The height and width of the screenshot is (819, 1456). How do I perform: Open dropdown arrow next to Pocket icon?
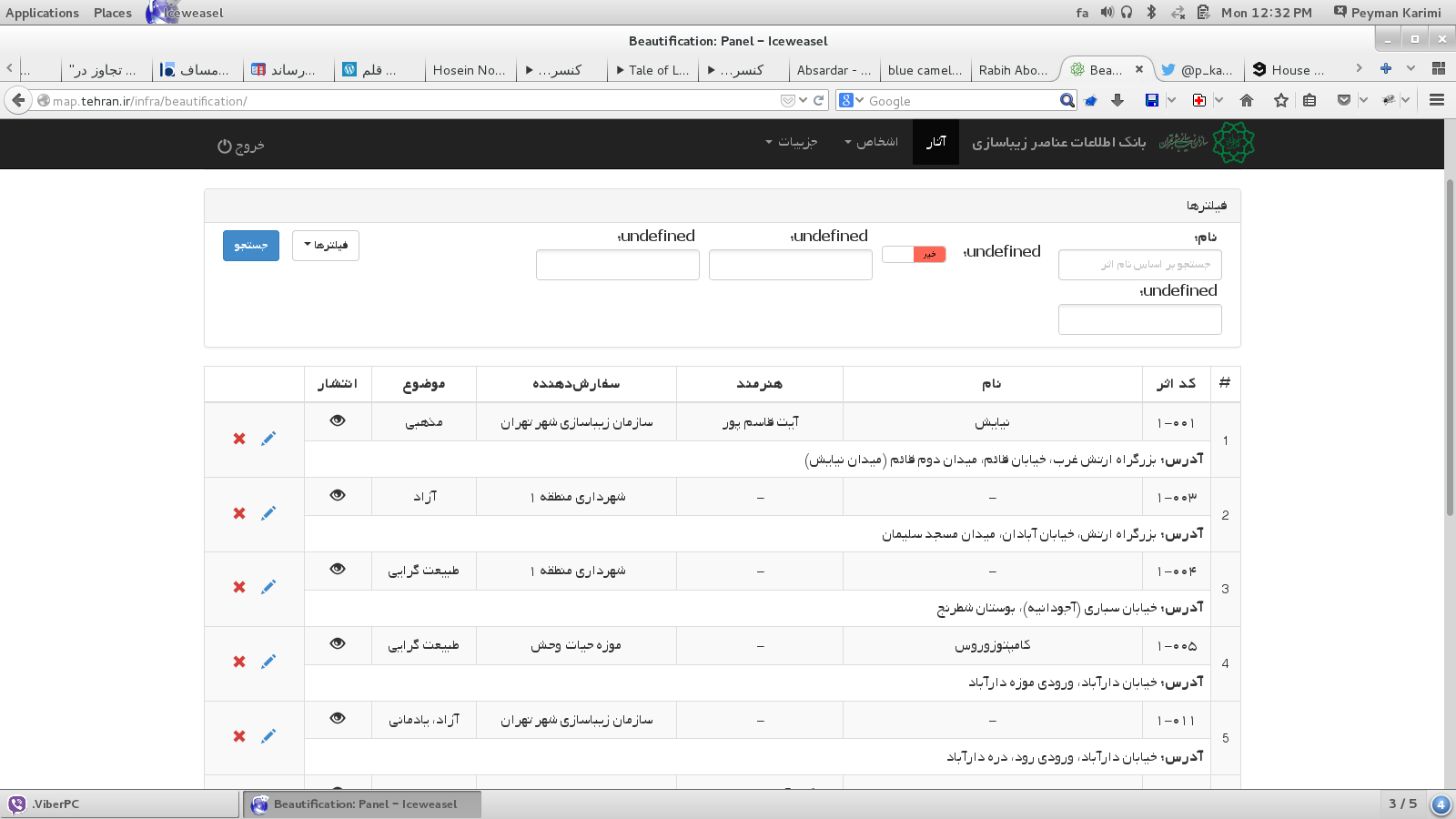[1363, 100]
